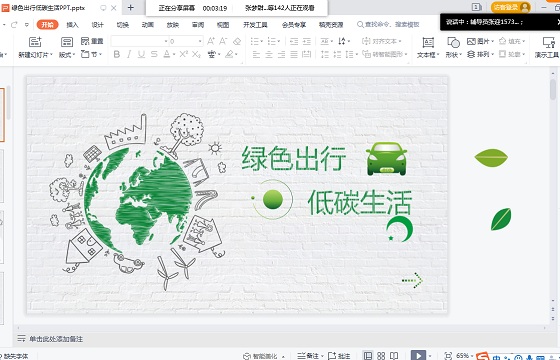Select the Slide Show (放映) ribbon tab

click(x=172, y=25)
